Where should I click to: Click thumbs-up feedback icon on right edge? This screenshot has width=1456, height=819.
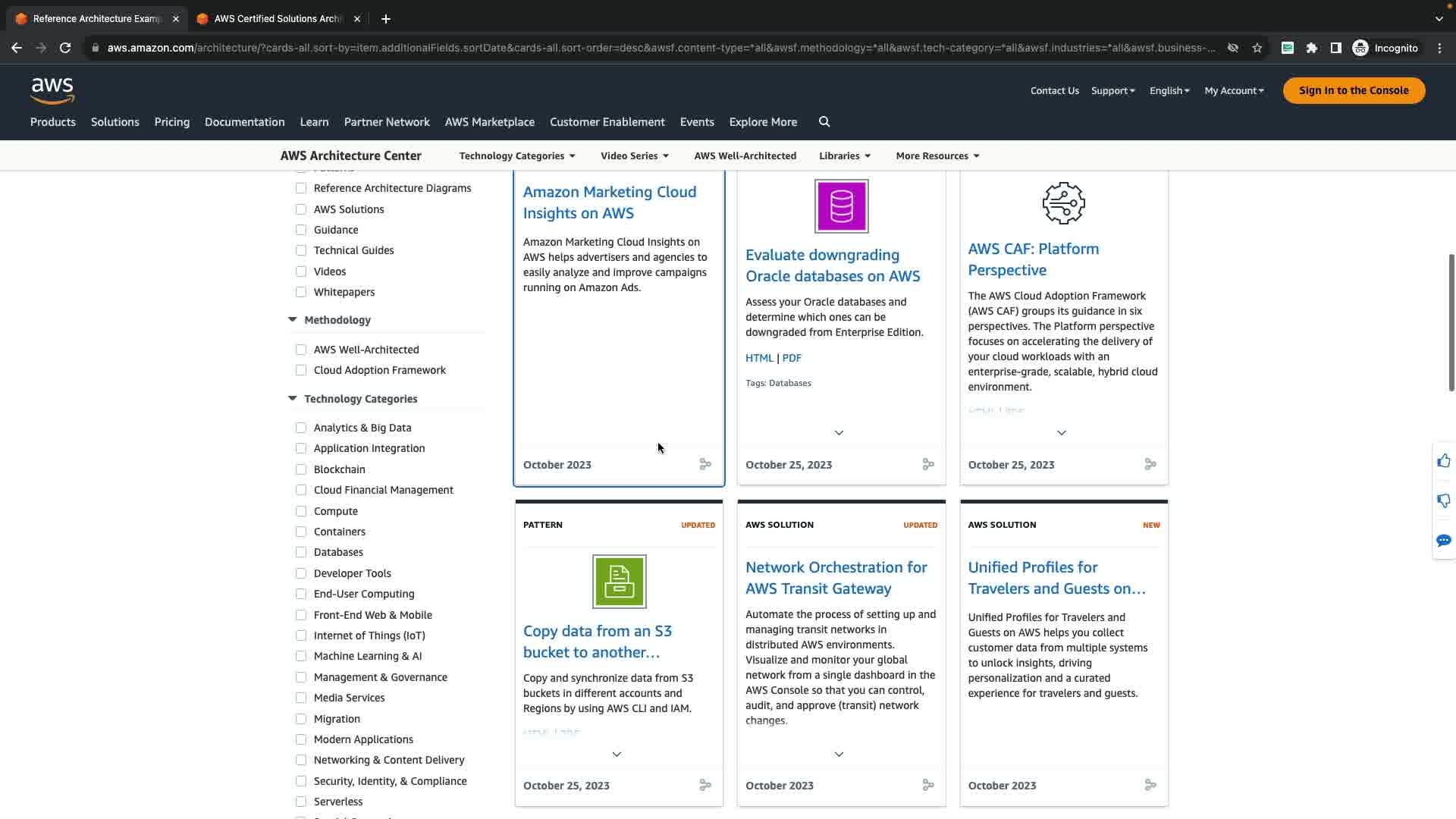tap(1443, 461)
